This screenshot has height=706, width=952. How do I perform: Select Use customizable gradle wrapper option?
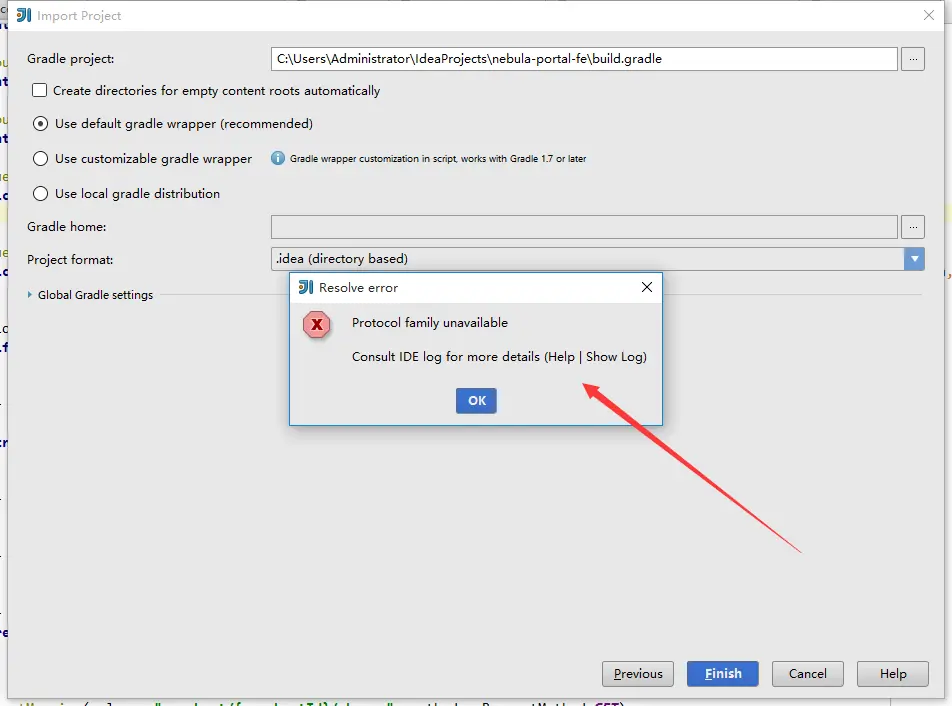tap(40, 158)
